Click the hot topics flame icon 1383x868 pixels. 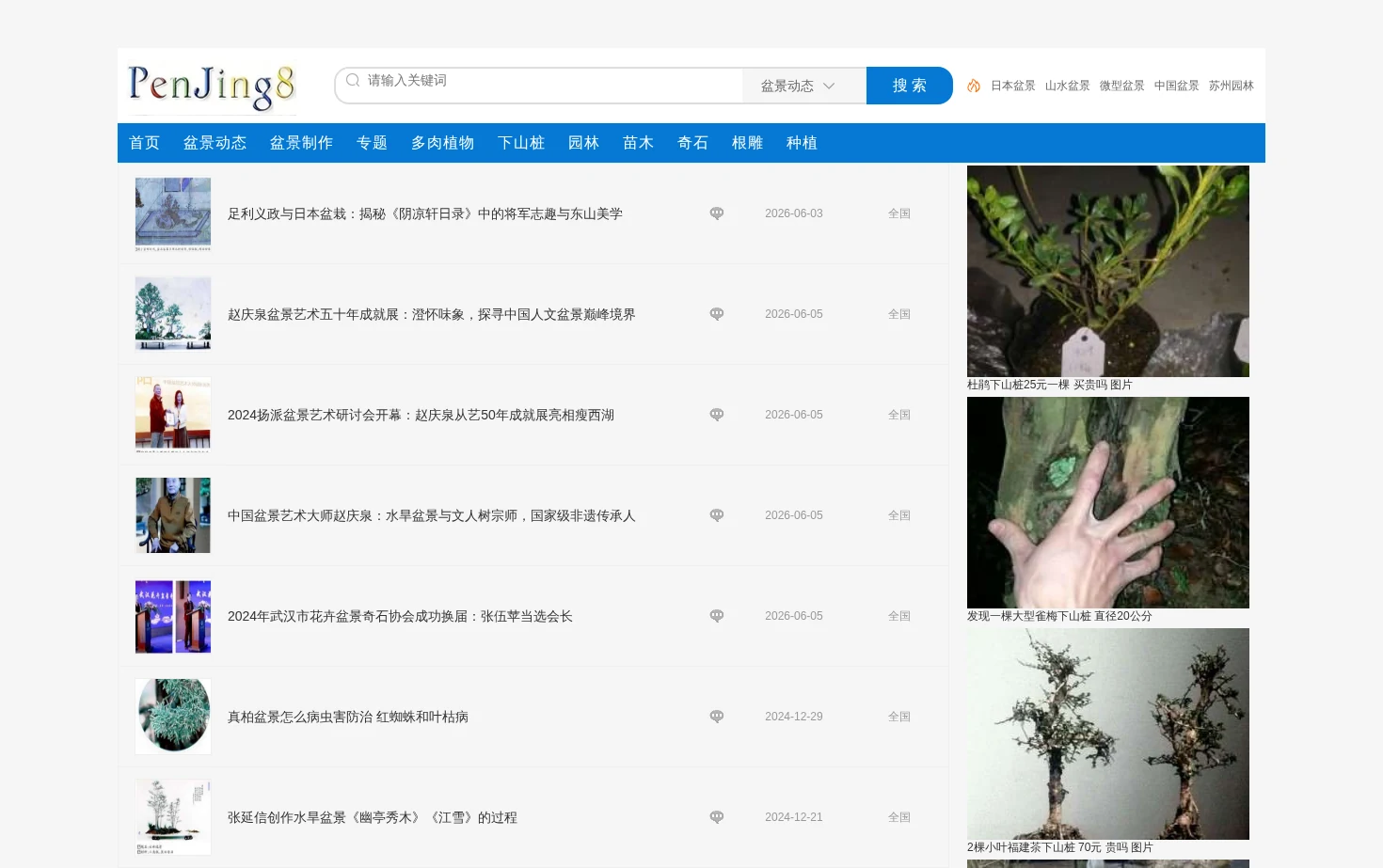click(x=974, y=86)
